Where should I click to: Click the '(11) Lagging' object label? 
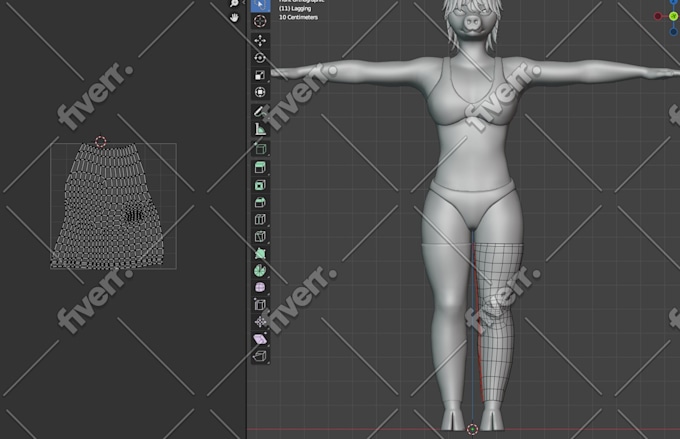point(295,9)
